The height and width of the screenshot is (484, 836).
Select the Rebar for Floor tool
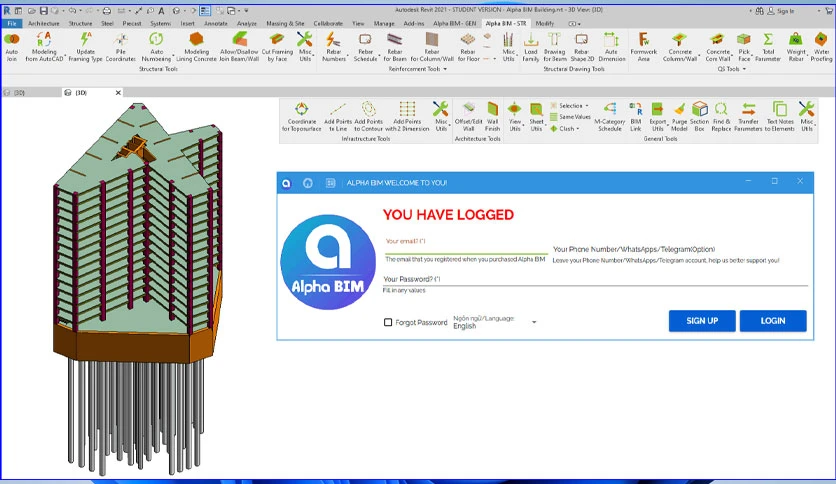(x=468, y=46)
